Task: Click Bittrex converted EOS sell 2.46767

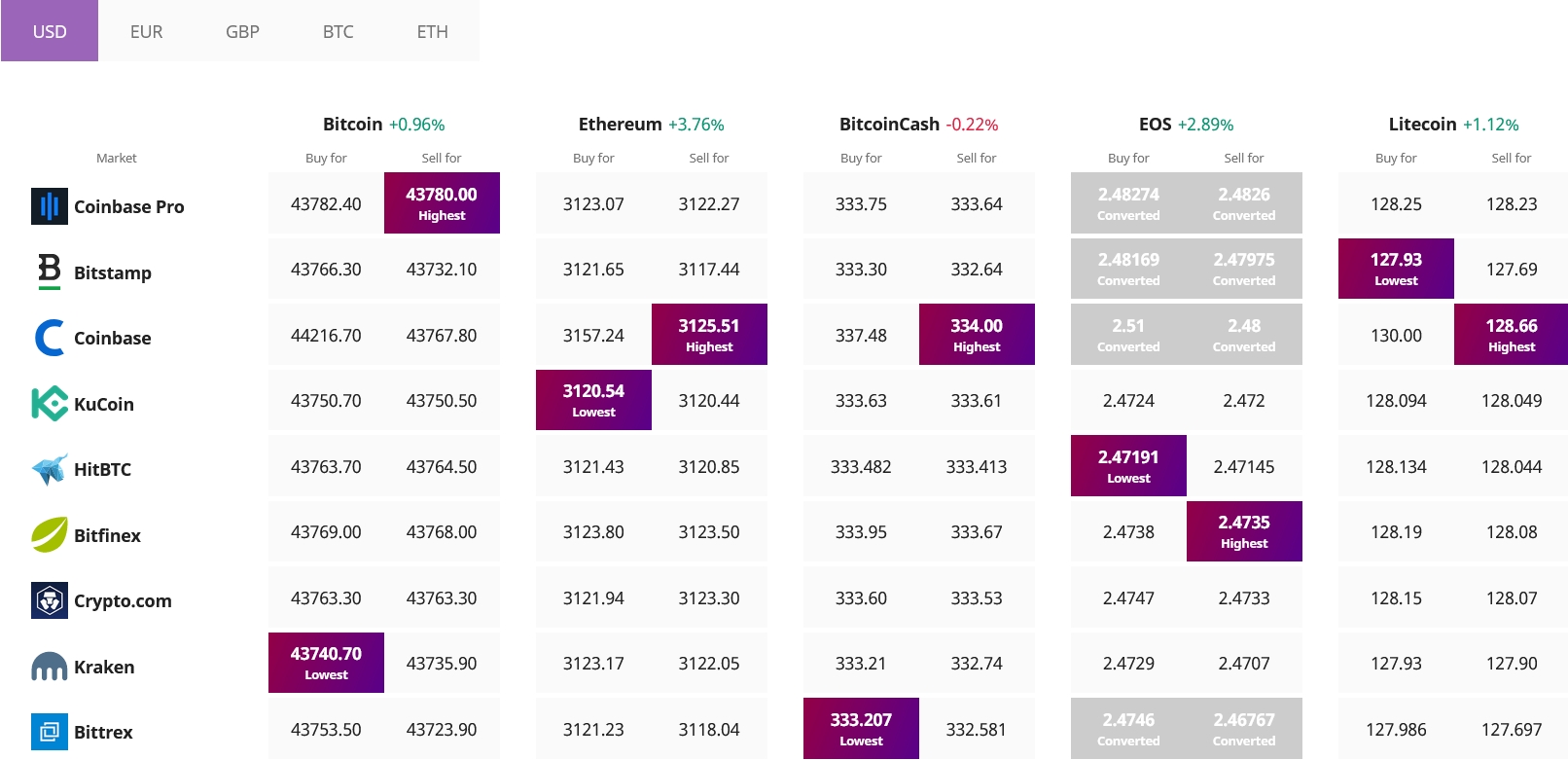Action: [1244, 729]
